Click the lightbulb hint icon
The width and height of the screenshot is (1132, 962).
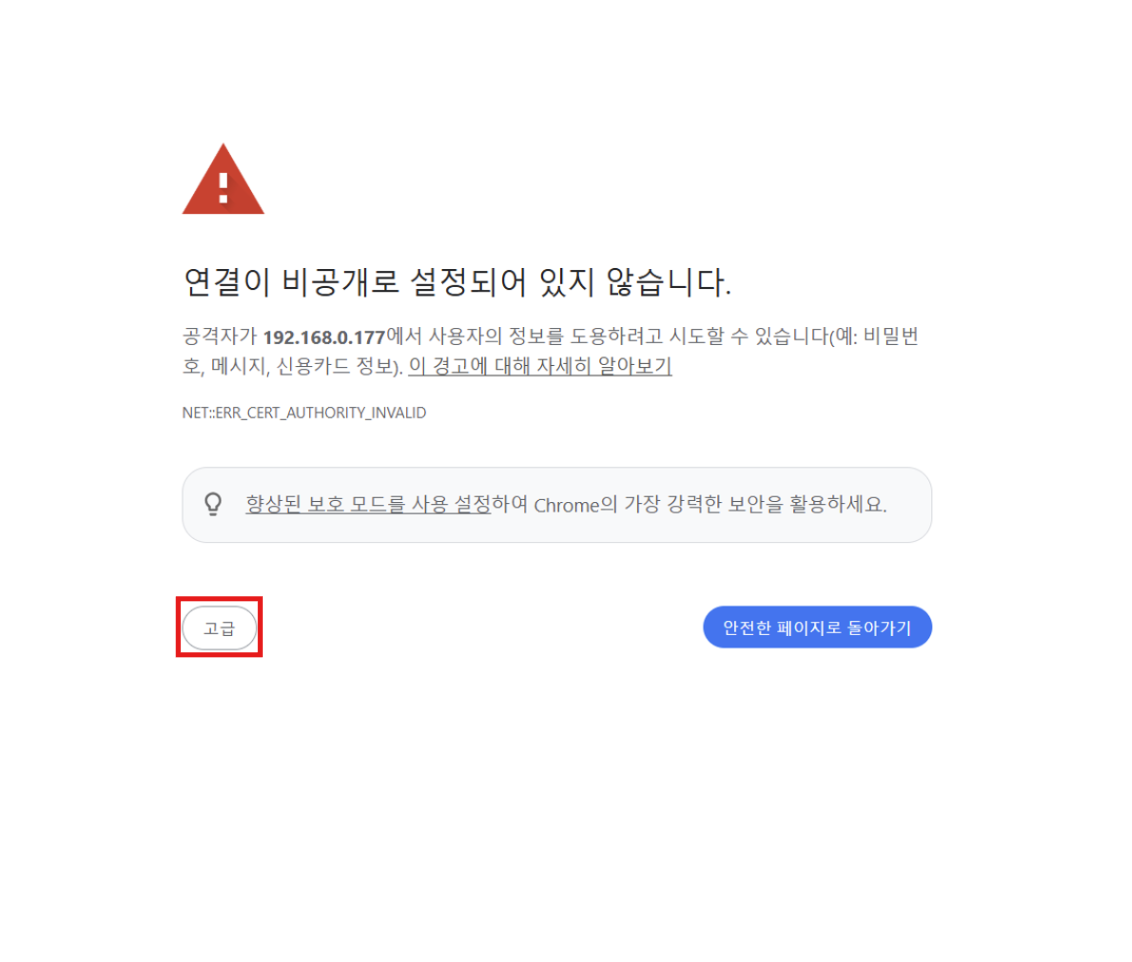click(213, 504)
